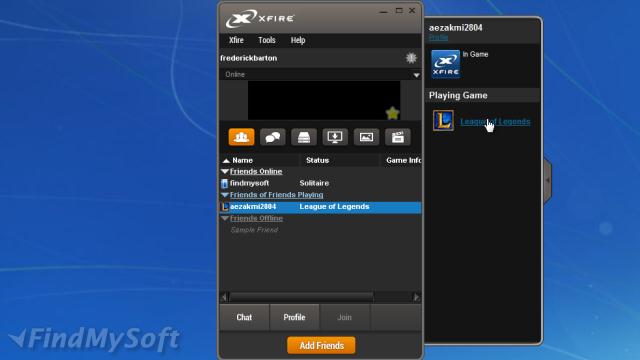The width and height of the screenshot is (640, 360).
Task: Click the Chat button
Action: tap(244, 317)
